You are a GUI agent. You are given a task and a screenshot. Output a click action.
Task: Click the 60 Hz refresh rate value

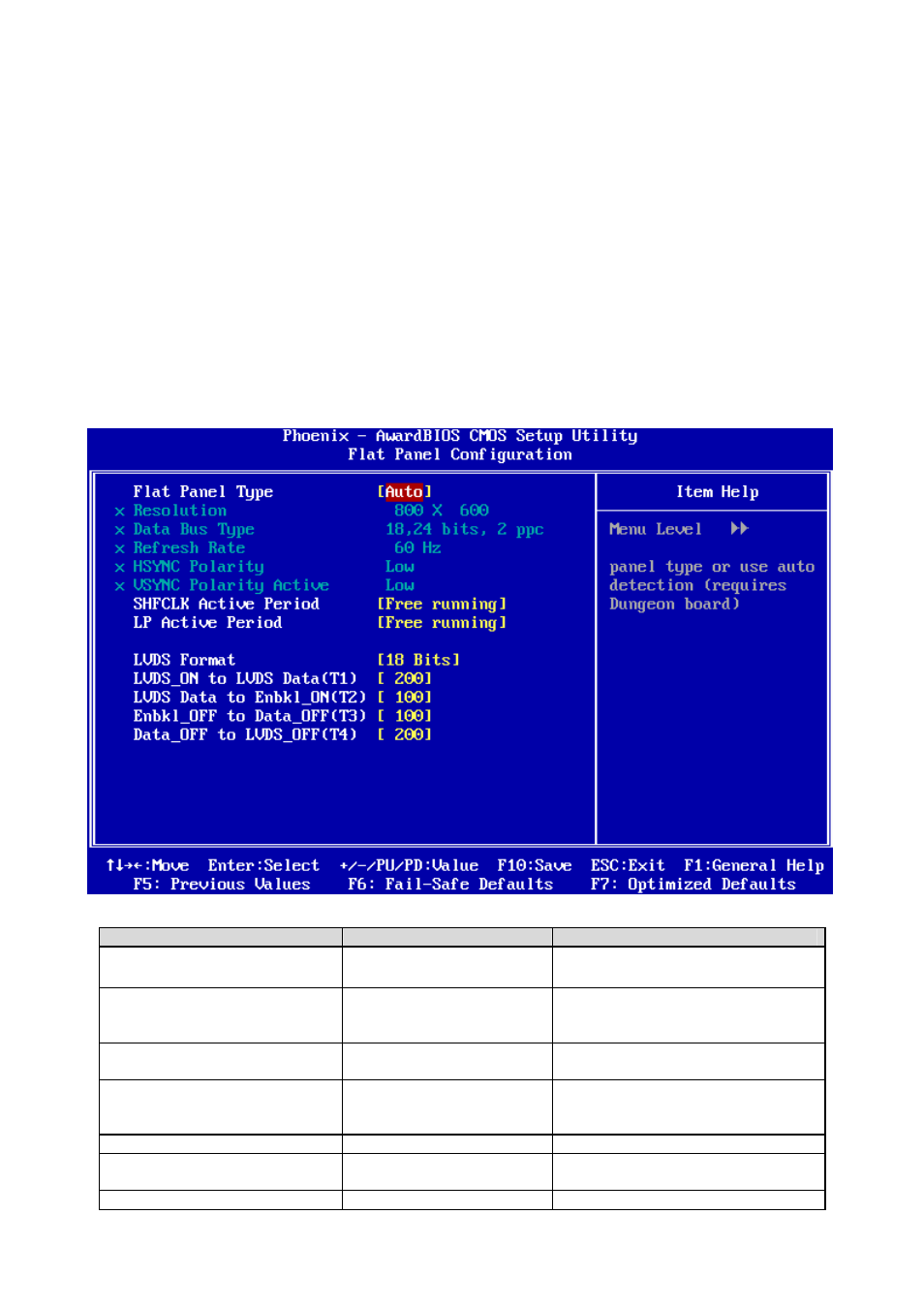(x=417, y=548)
